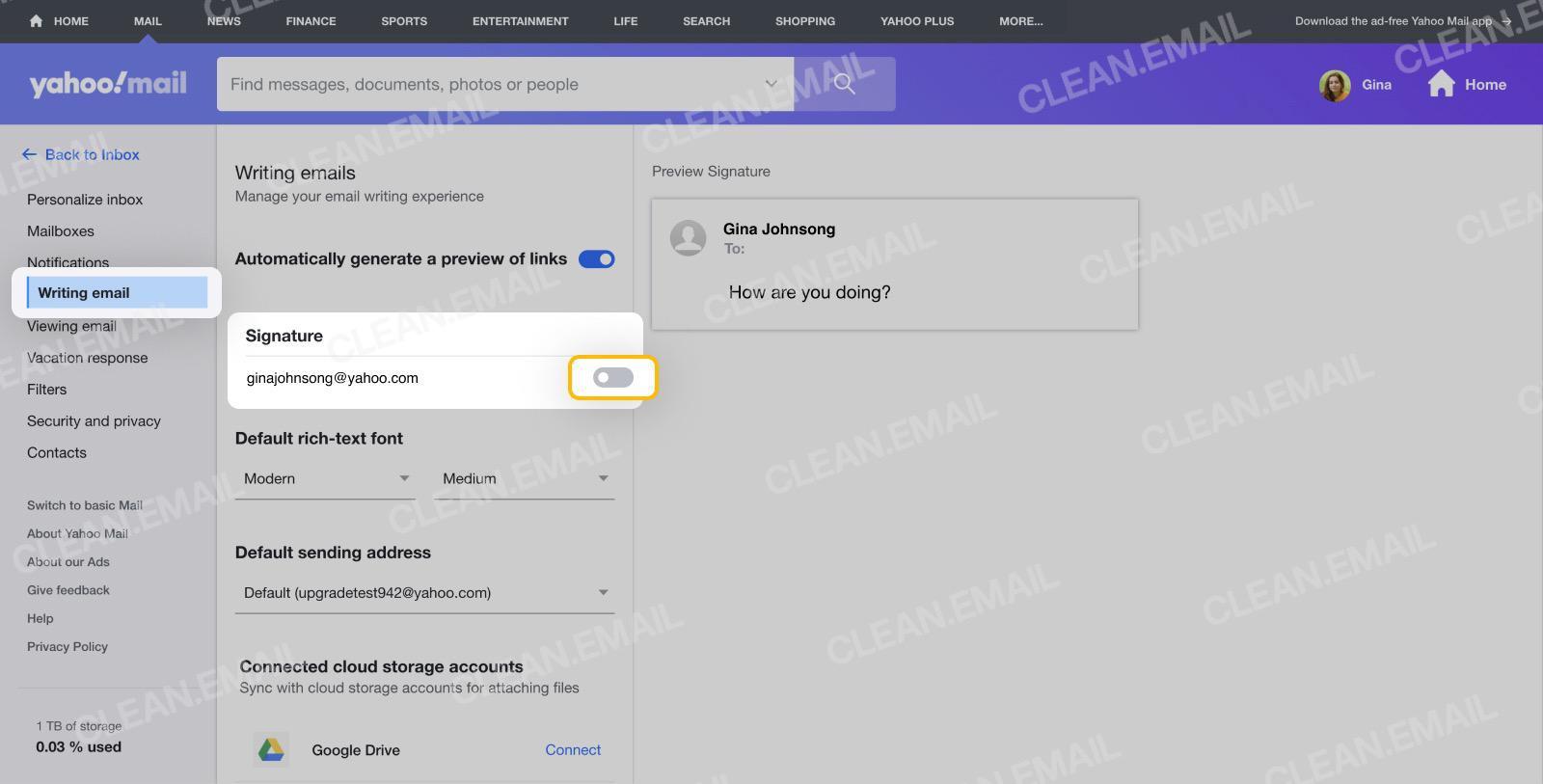This screenshot has width=1543, height=784.
Task: Click the magnifier search icon
Action: coord(845,84)
